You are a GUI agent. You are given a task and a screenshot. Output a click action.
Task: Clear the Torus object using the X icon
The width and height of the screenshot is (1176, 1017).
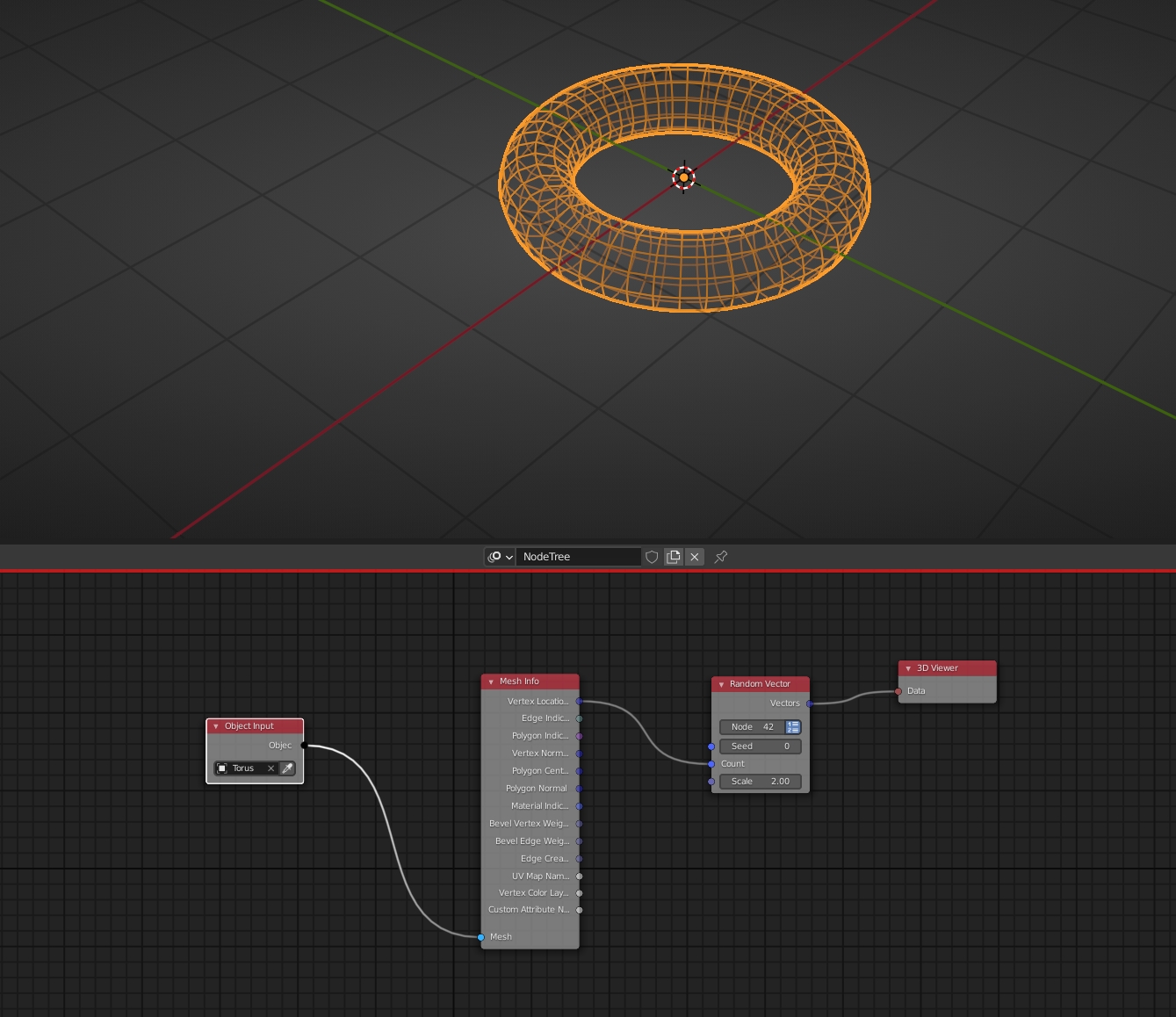(271, 768)
